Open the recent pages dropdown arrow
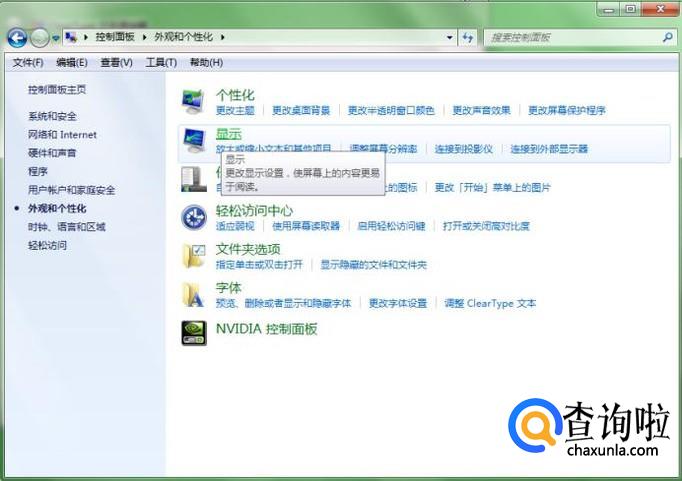This screenshot has height=481, width=682. 56,38
